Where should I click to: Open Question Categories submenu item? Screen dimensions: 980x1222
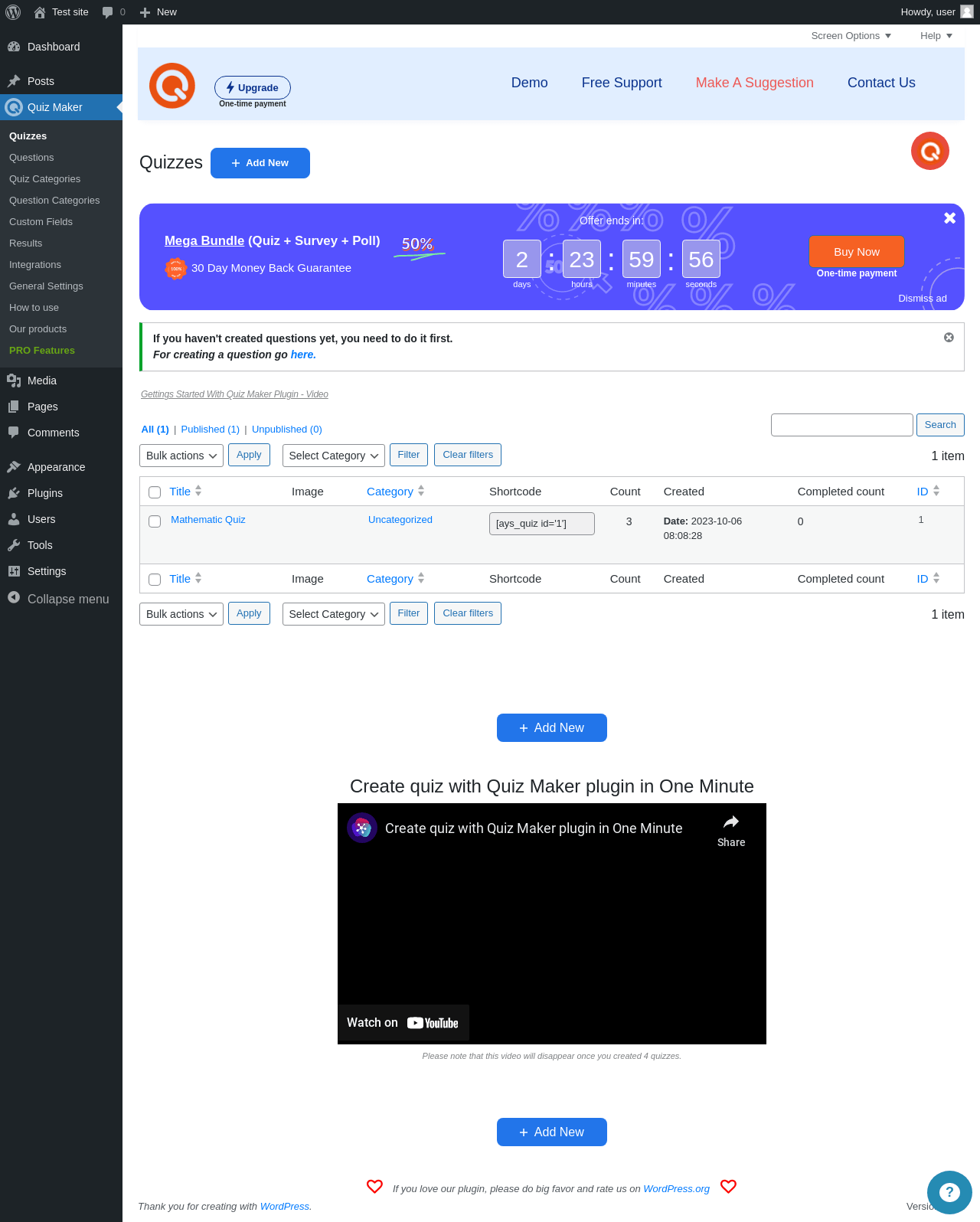[54, 201]
